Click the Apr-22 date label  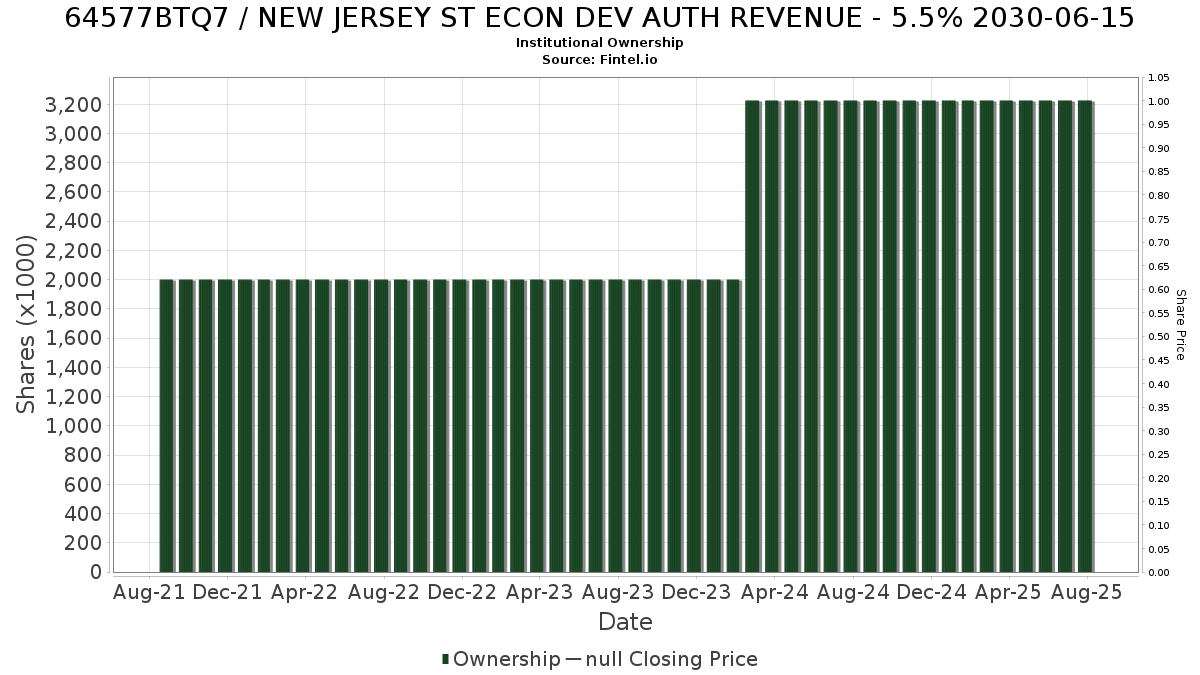(x=305, y=592)
